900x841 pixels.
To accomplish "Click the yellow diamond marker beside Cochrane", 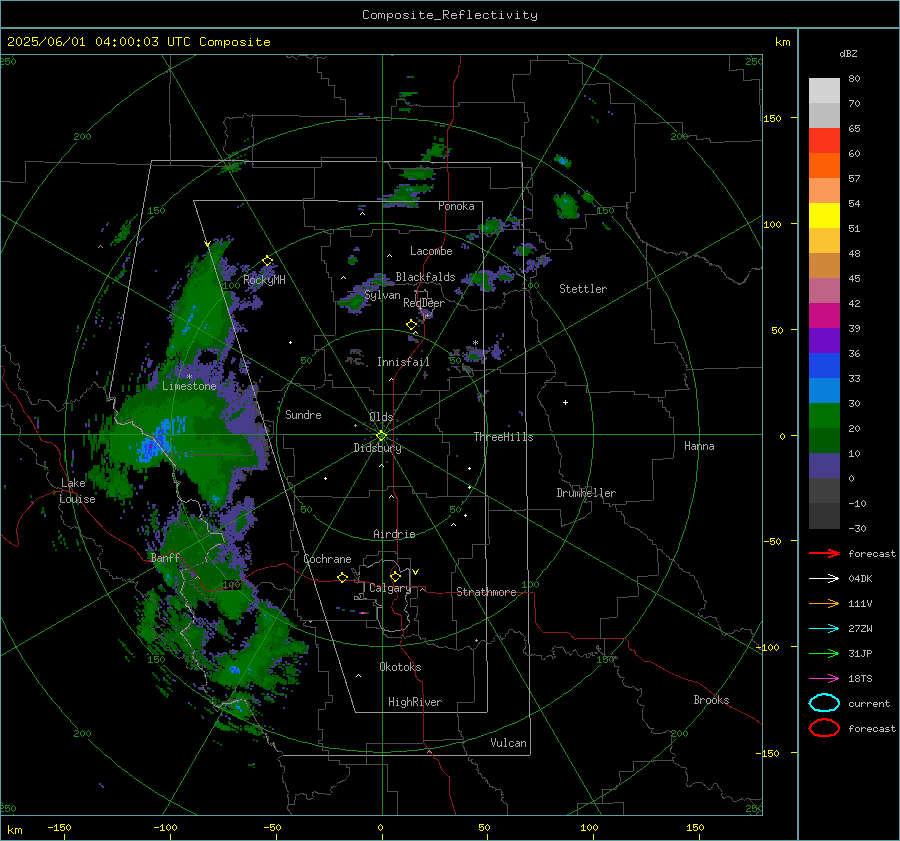I will pyautogui.click(x=342, y=578).
